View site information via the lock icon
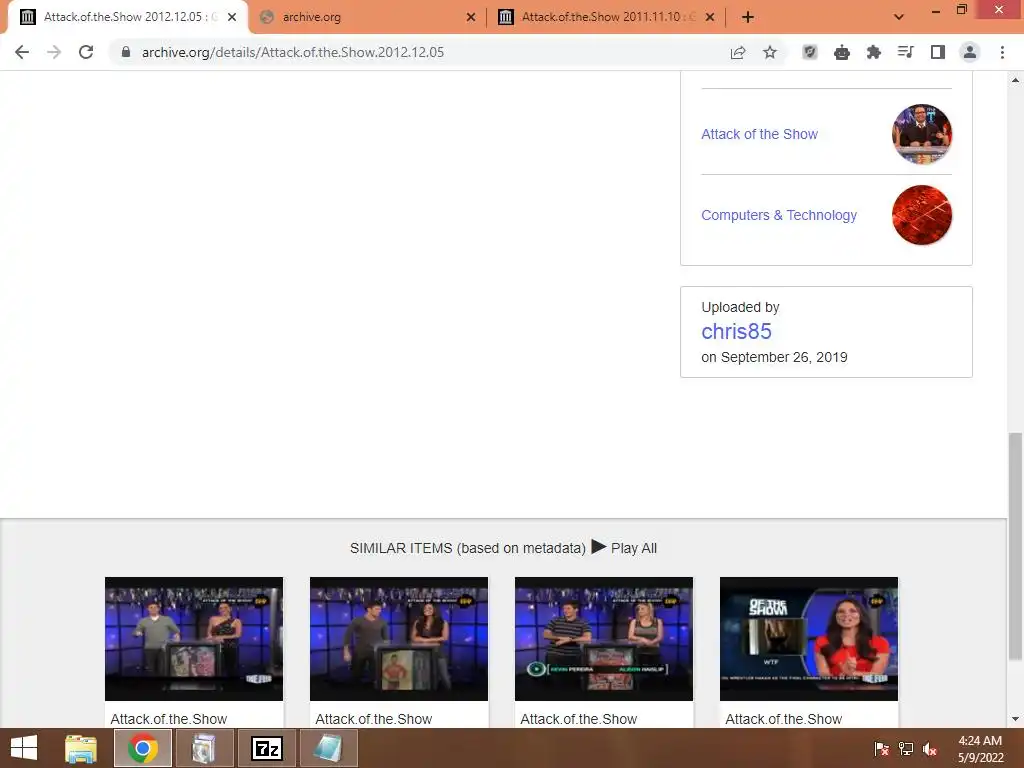This screenshot has height=768, width=1024. (x=126, y=52)
